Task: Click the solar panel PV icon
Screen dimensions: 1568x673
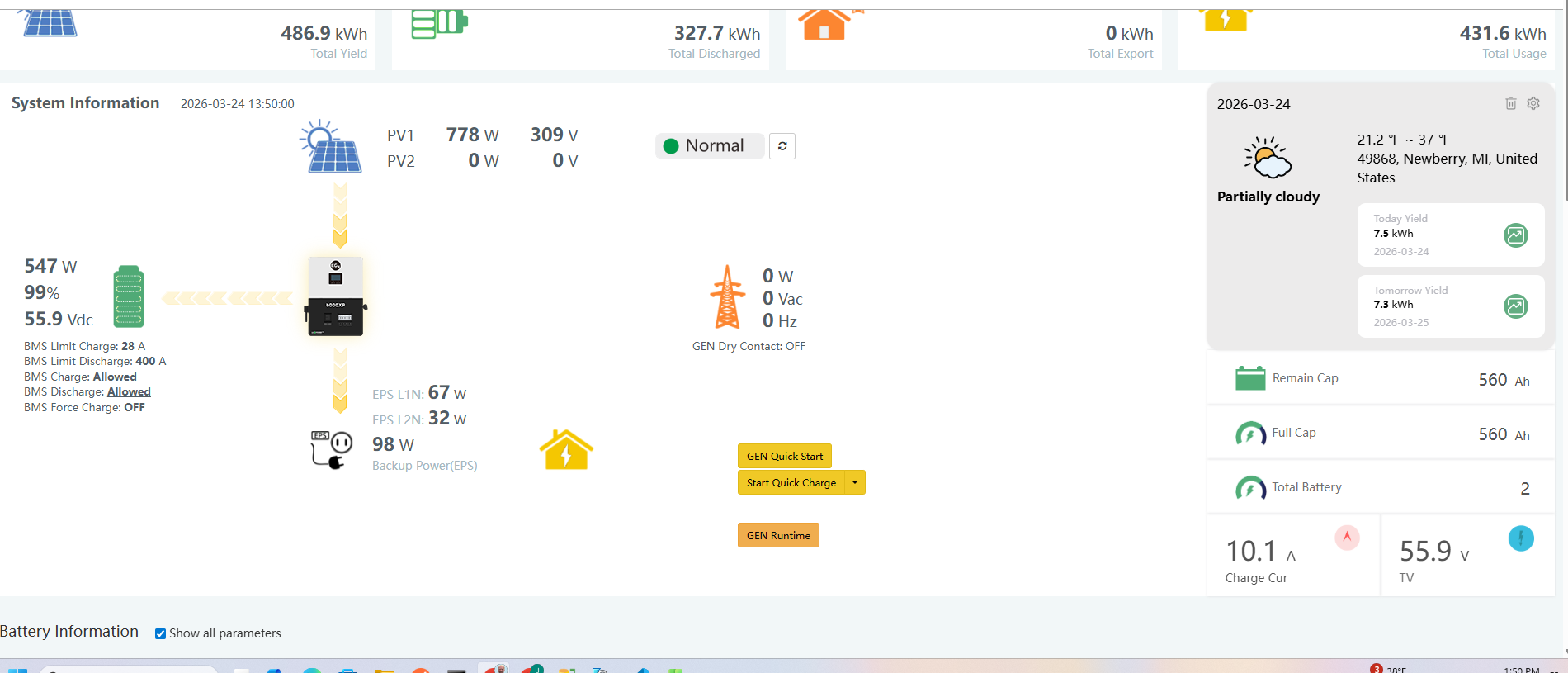Action: [331, 147]
